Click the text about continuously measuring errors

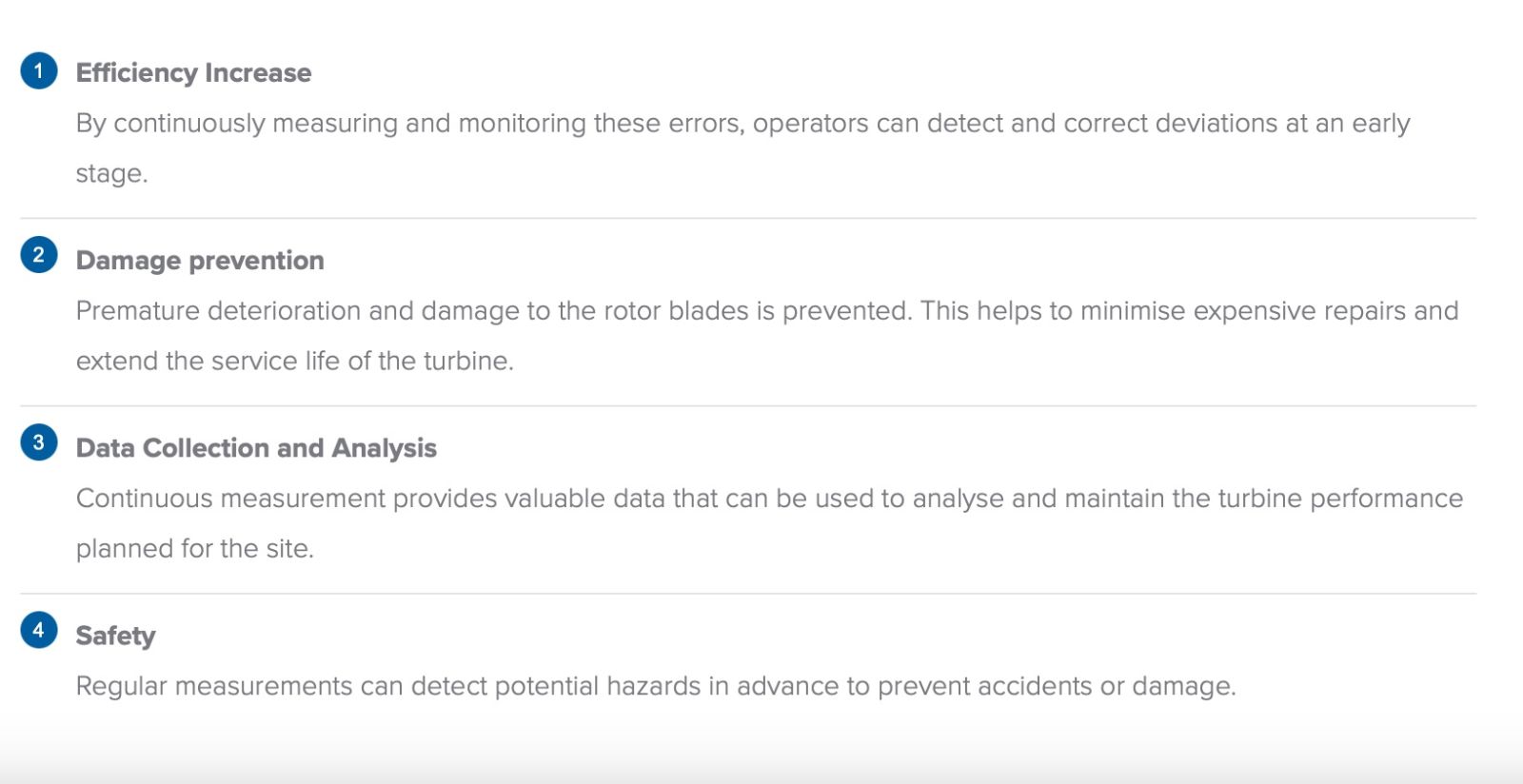[x=742, y=124]
